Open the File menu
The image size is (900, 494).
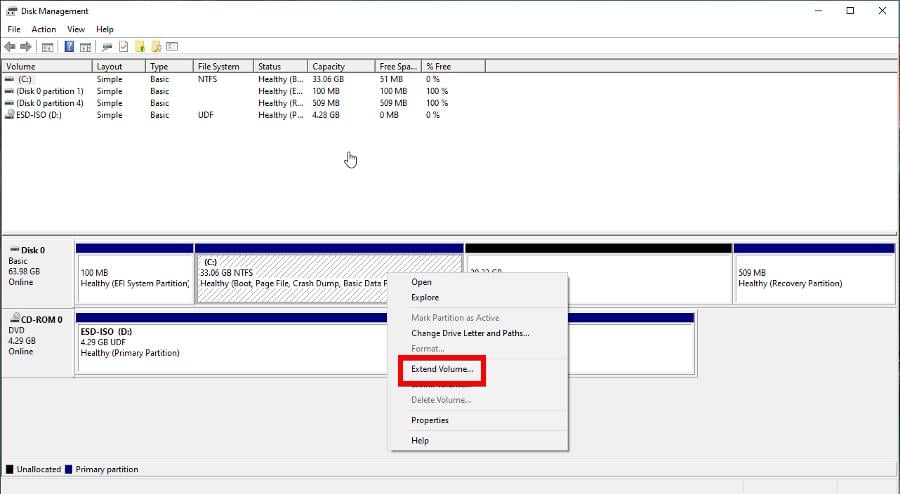click(14, 29)
